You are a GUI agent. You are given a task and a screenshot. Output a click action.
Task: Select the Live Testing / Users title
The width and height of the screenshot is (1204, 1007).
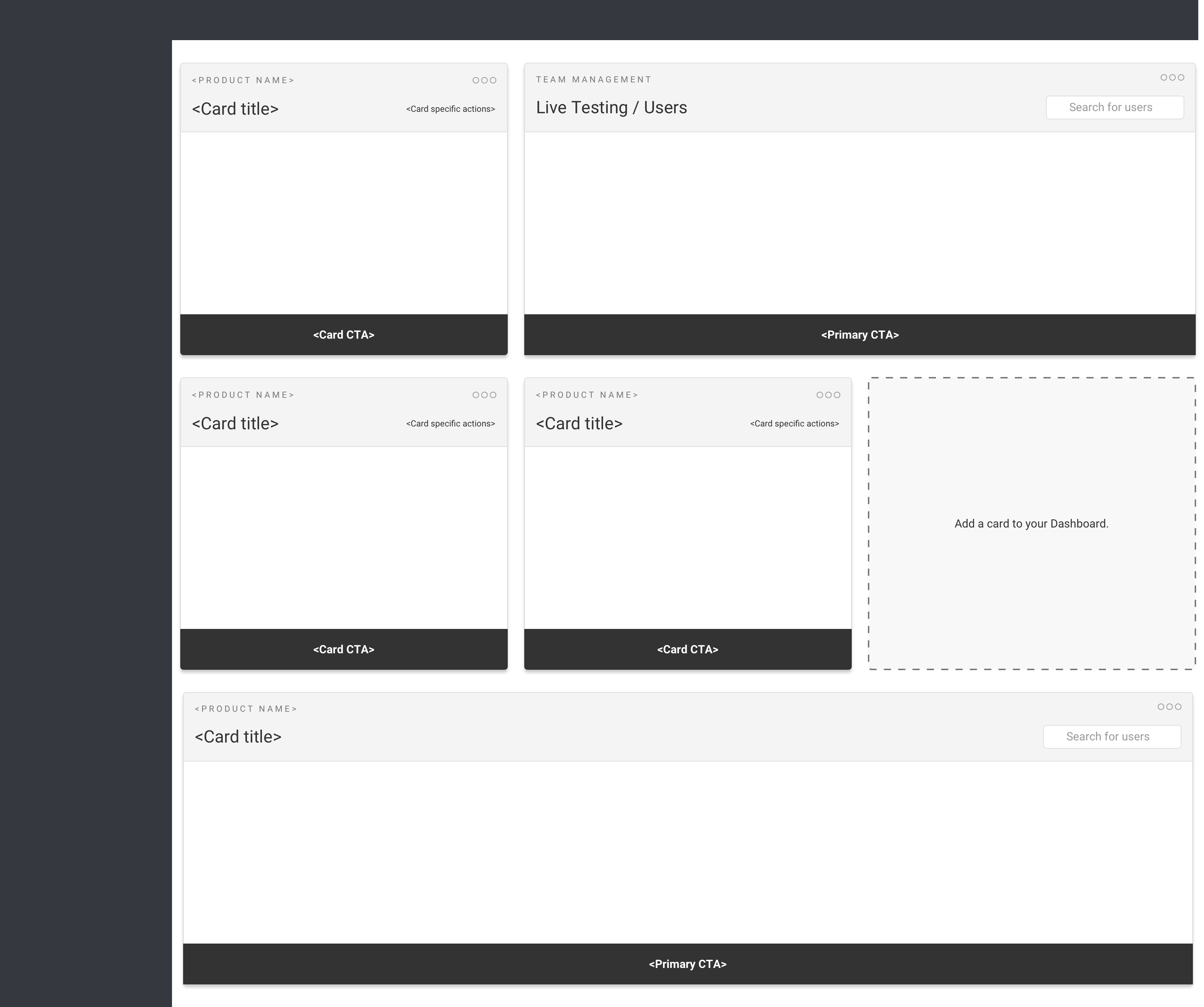pos(611,108)
